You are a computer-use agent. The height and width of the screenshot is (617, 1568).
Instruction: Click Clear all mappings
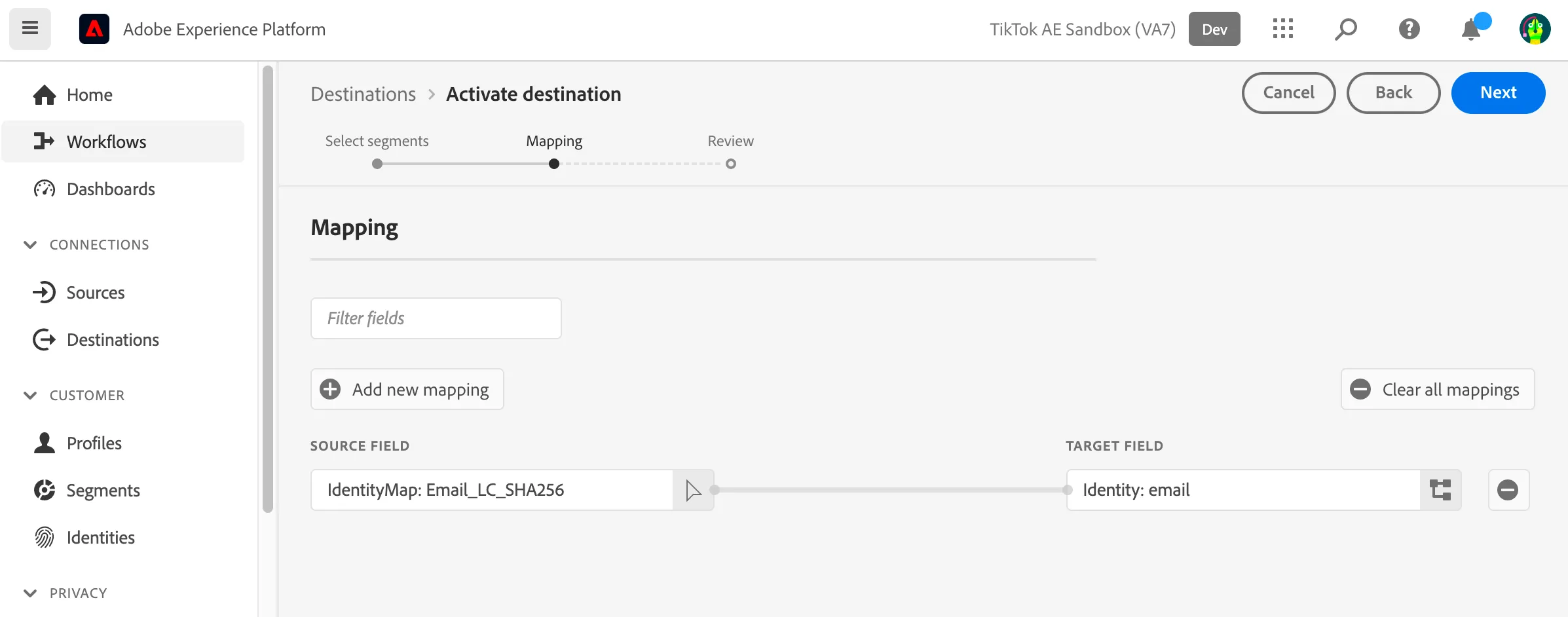tap(1438, 389)
